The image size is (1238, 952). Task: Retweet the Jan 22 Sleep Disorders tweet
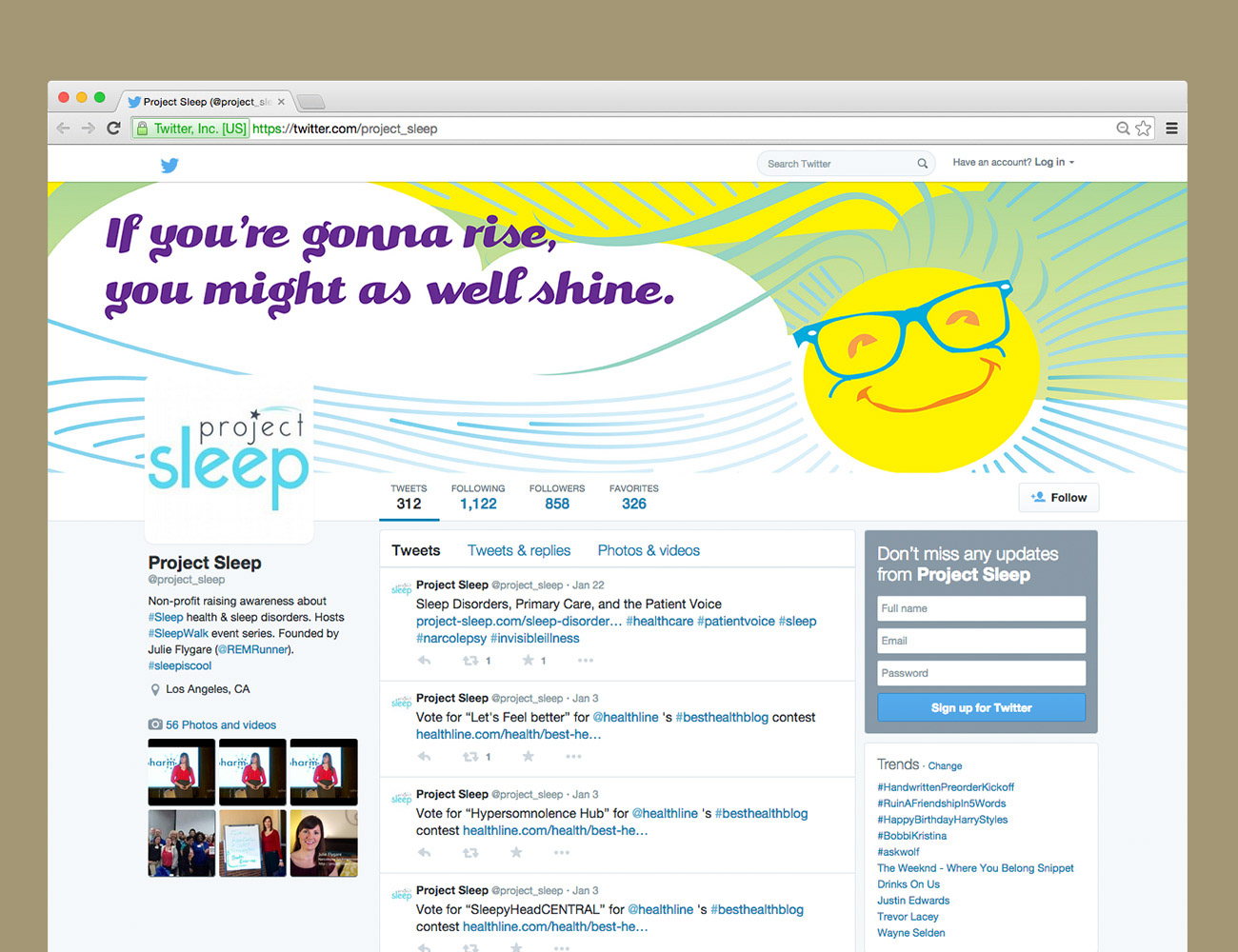(470, 661)
